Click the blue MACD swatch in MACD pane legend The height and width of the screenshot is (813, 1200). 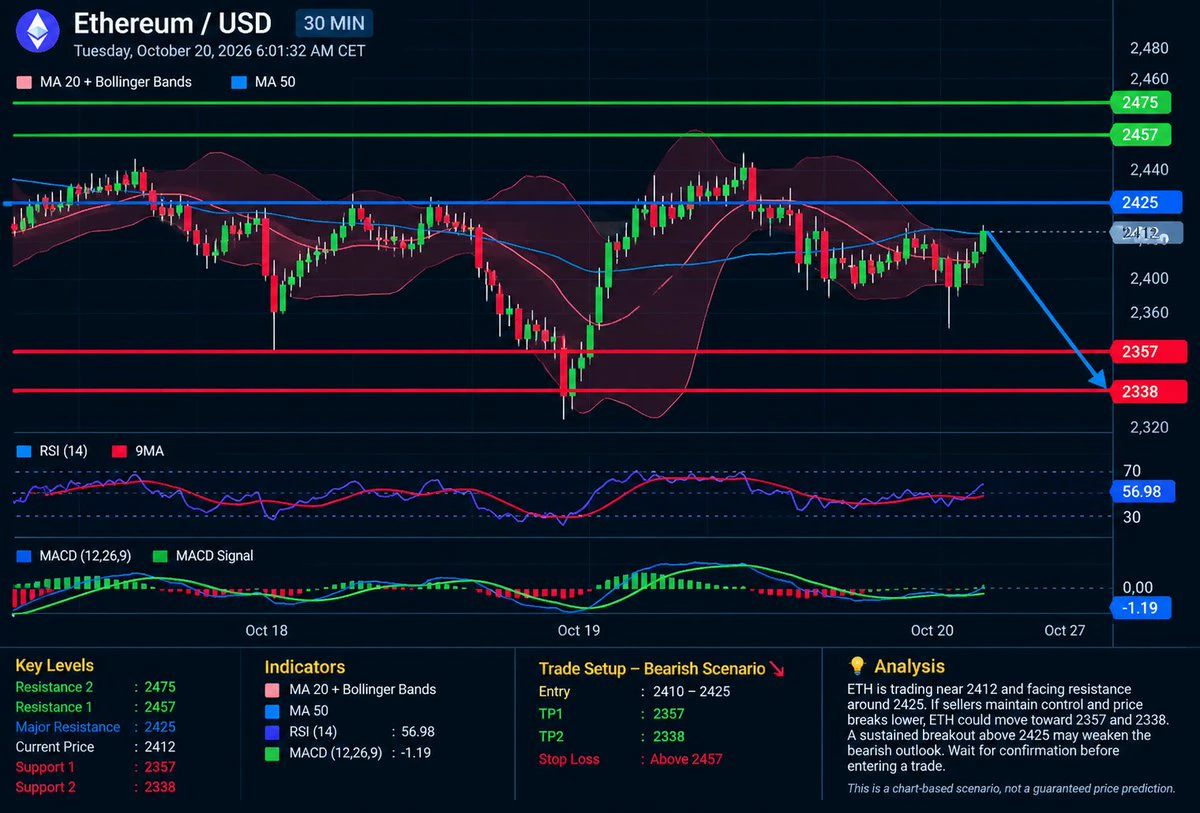23,555
